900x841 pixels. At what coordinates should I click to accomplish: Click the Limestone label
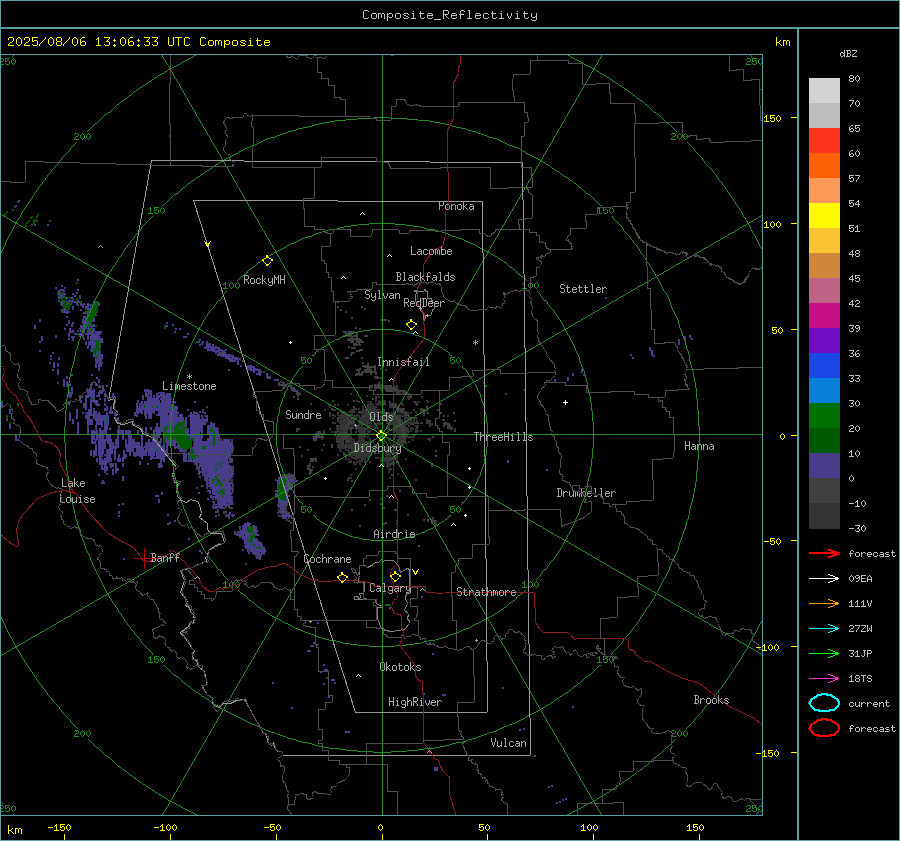coord(189,386)
